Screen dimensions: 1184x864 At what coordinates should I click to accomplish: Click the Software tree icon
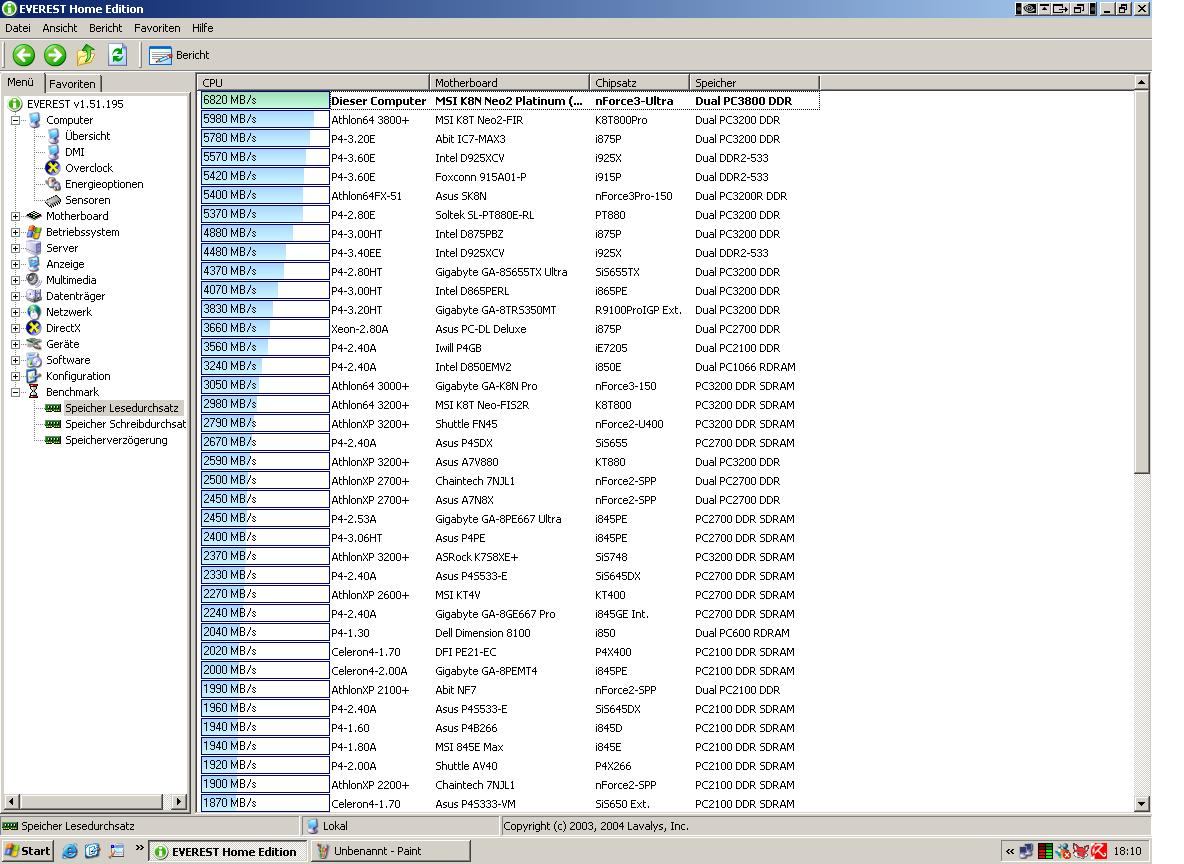coord(34,360)
